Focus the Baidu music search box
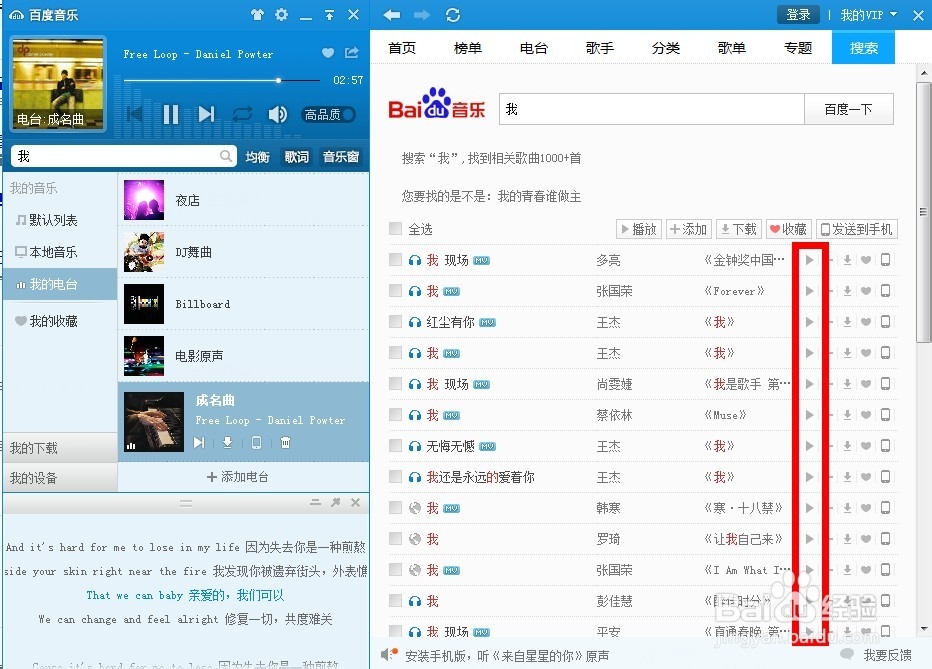932x669 pixels. tap(652, 109)
